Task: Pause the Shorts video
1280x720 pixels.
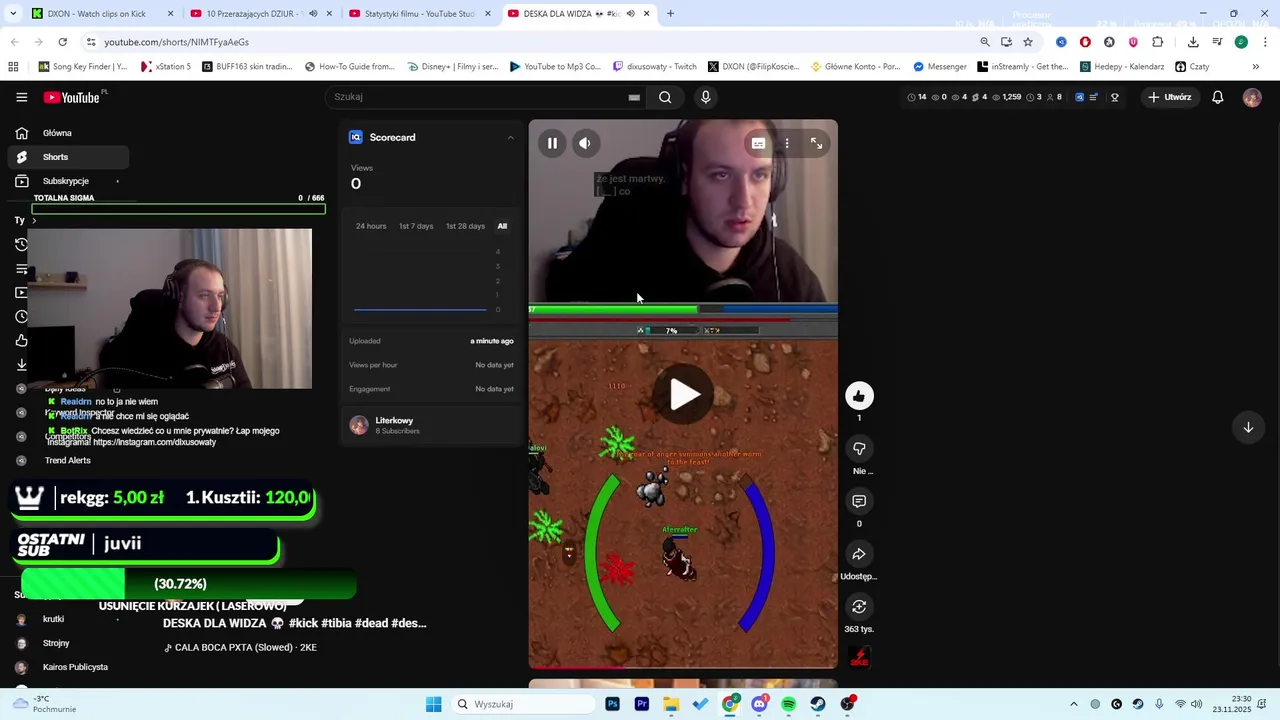Action: [552, 143]
